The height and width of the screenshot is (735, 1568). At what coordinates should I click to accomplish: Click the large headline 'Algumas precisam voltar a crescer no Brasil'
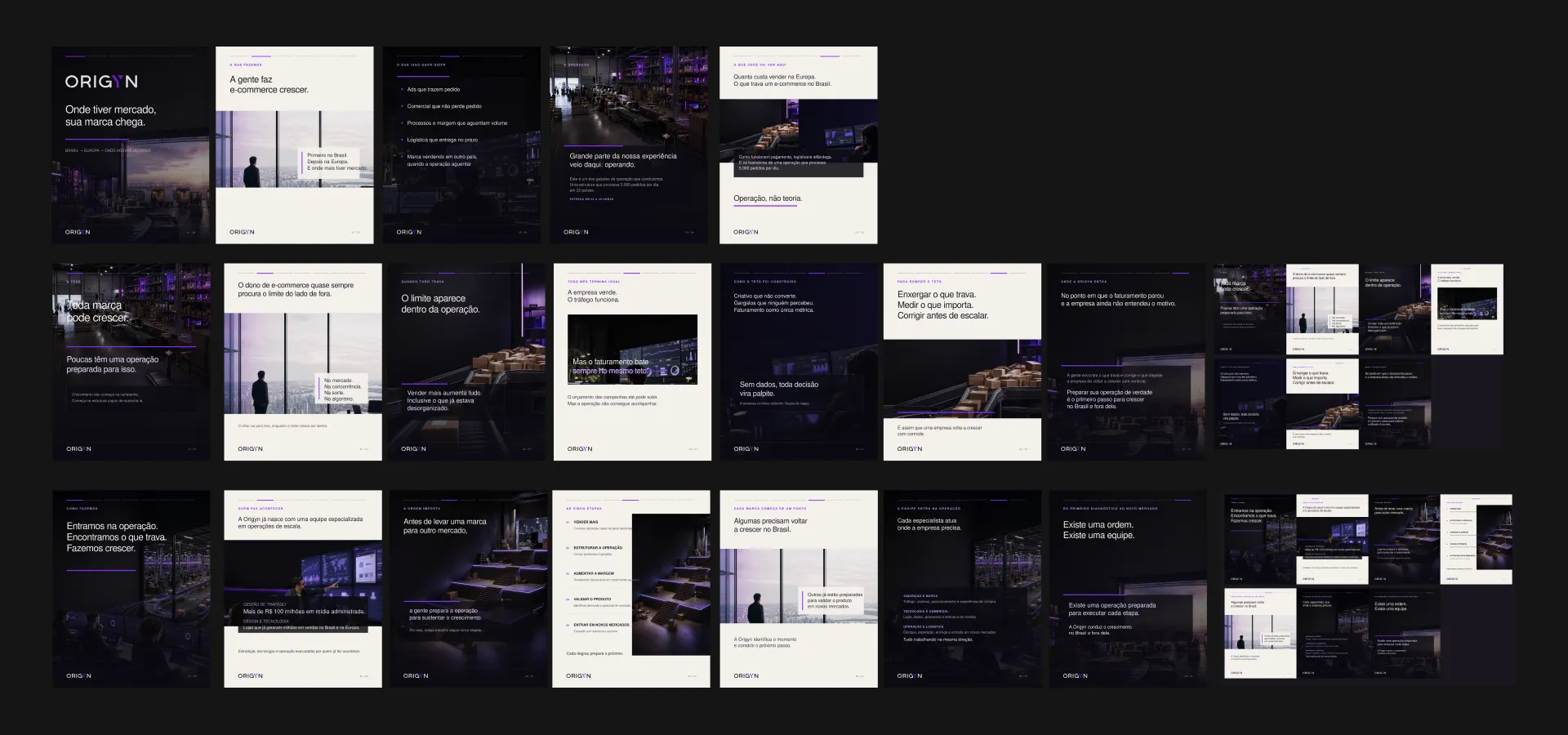[x=771, y=525]
